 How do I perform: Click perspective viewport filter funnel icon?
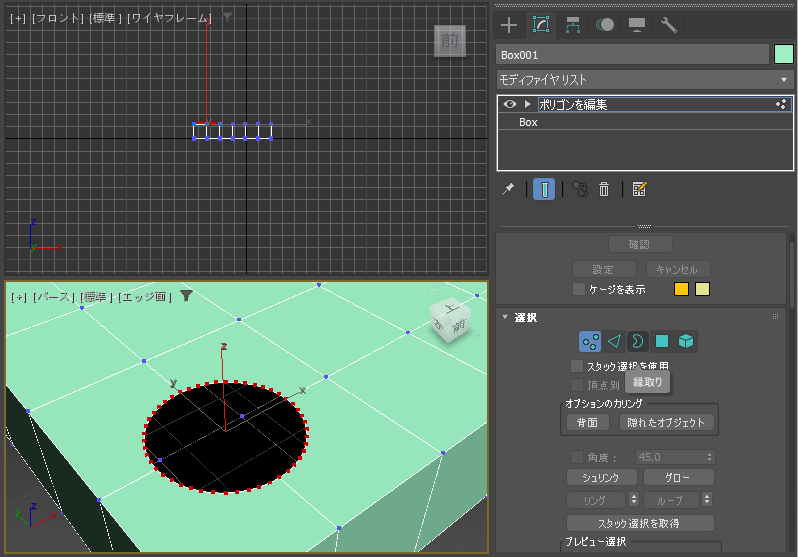[186, 296]
